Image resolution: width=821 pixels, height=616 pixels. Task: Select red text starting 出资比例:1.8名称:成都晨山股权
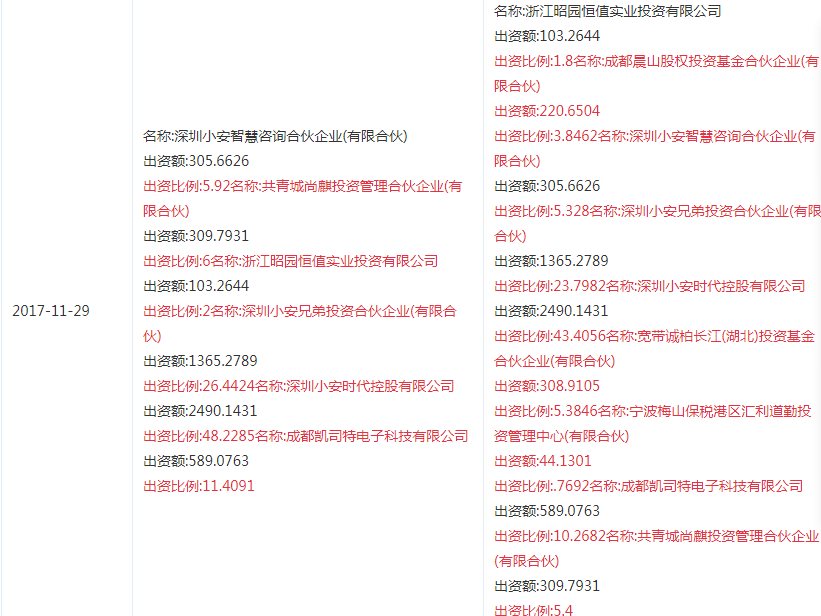(657, 74)
